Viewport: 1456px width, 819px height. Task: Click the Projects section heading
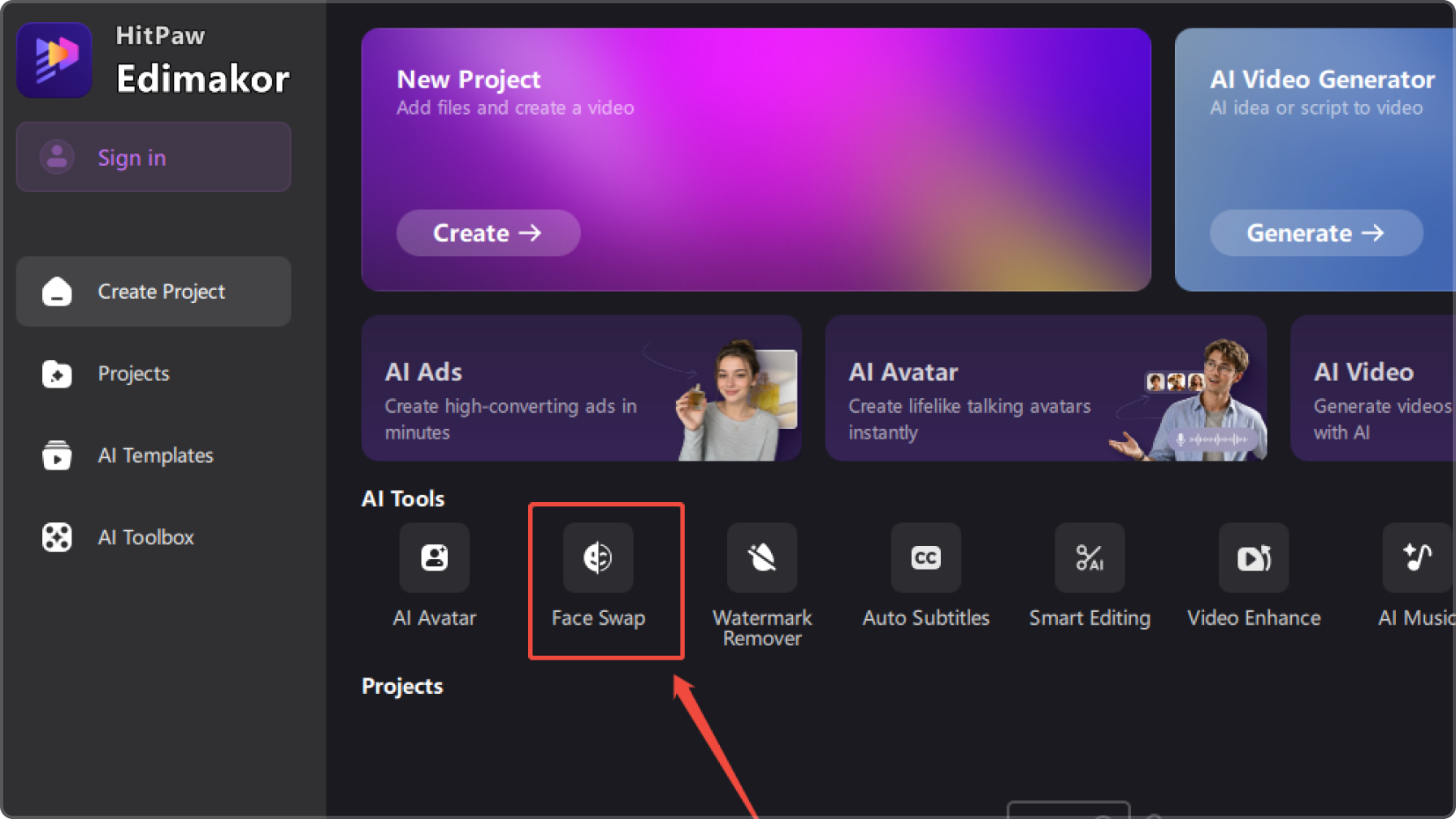click(402, 686)
